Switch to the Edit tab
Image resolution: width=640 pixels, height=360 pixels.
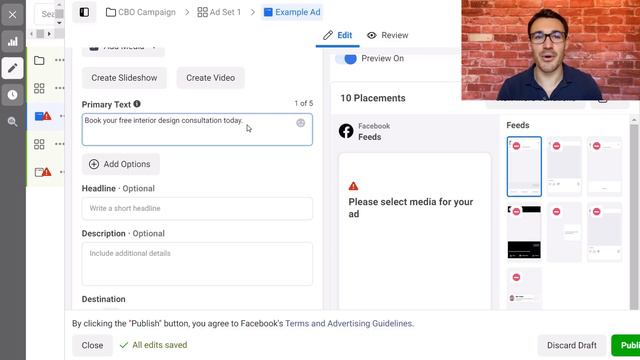pos(338,36)
